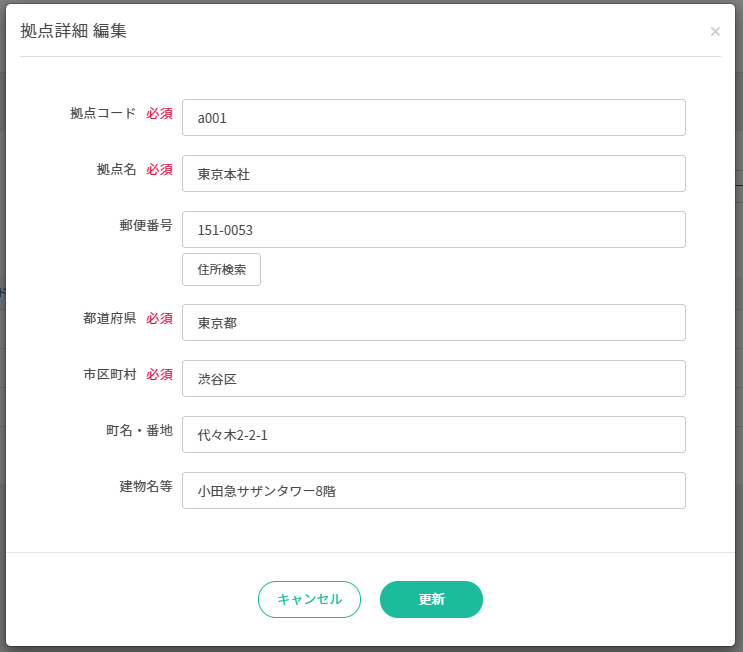The width and height of the screenshot is (743, 652).
Task: Focus the 拠点名 input showing 東京本社
Action: 433,174
